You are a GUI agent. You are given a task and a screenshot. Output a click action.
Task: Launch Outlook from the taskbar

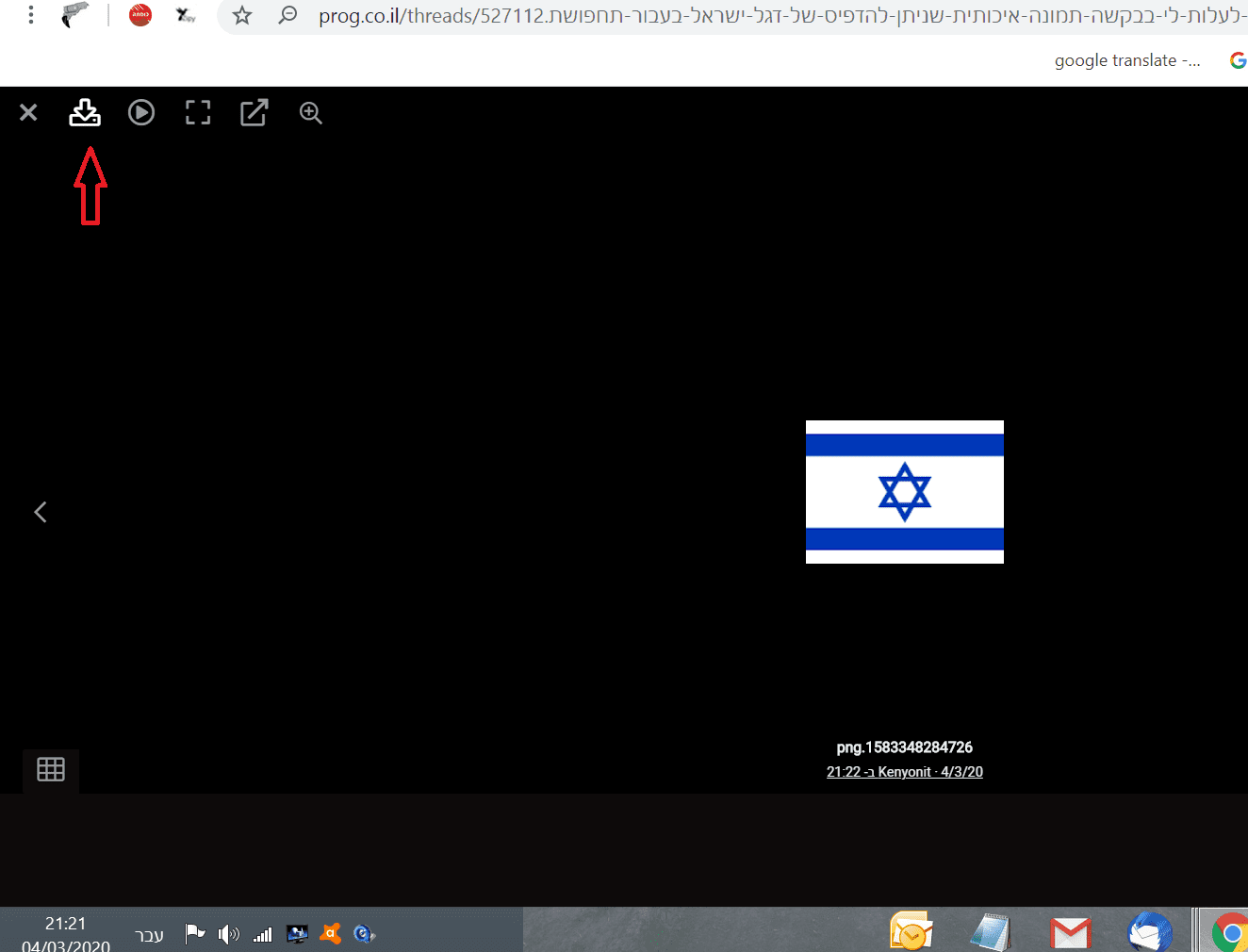click(910, 933)
